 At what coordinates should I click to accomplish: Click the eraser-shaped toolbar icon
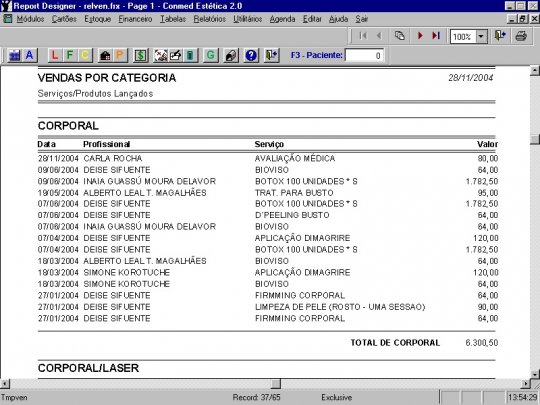pos(231,55)
